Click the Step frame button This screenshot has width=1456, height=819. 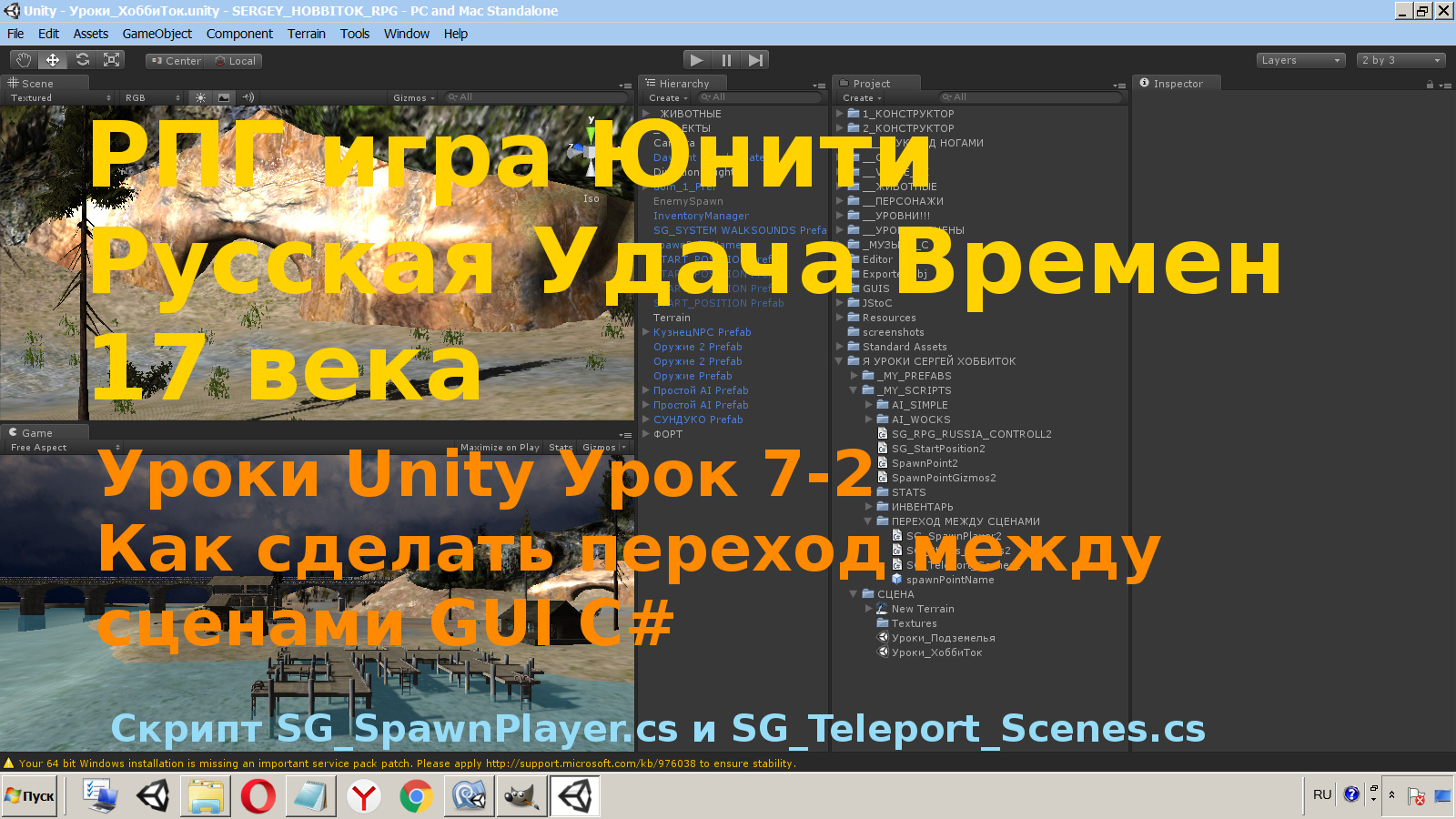pyautogui.click(x=755, y=60)
